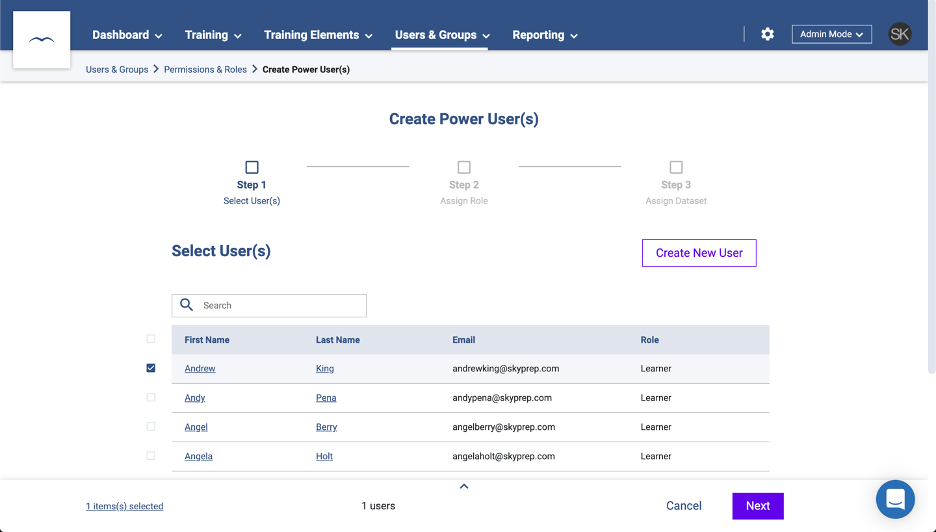The width and height of the screenshot is (936, 532).
Task: Expand the Training Elements menu
Action: point(318,35)
